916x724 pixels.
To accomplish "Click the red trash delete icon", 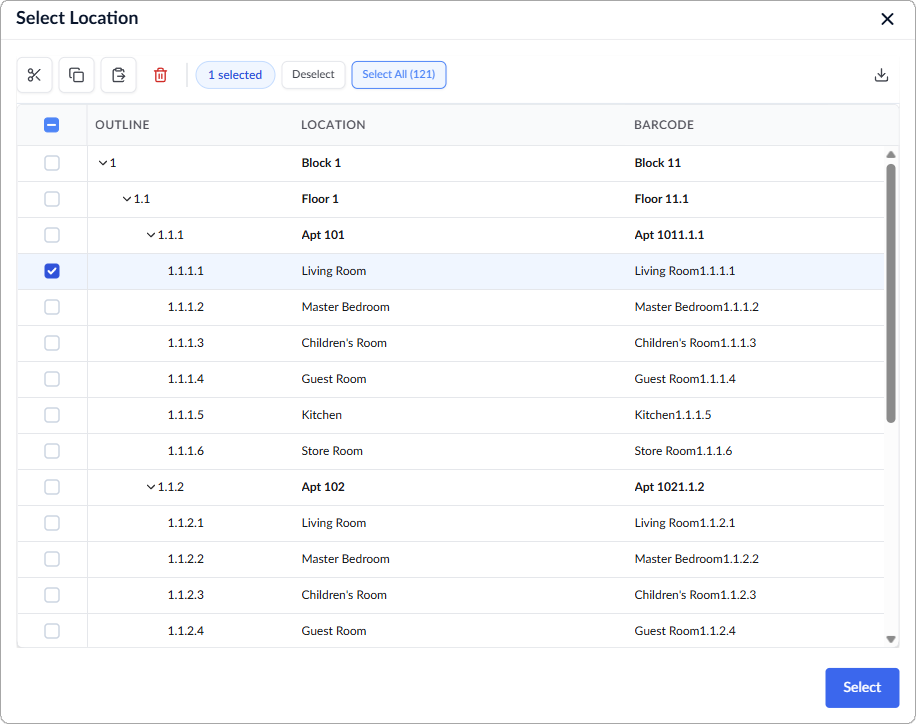I will click(161, 75).
